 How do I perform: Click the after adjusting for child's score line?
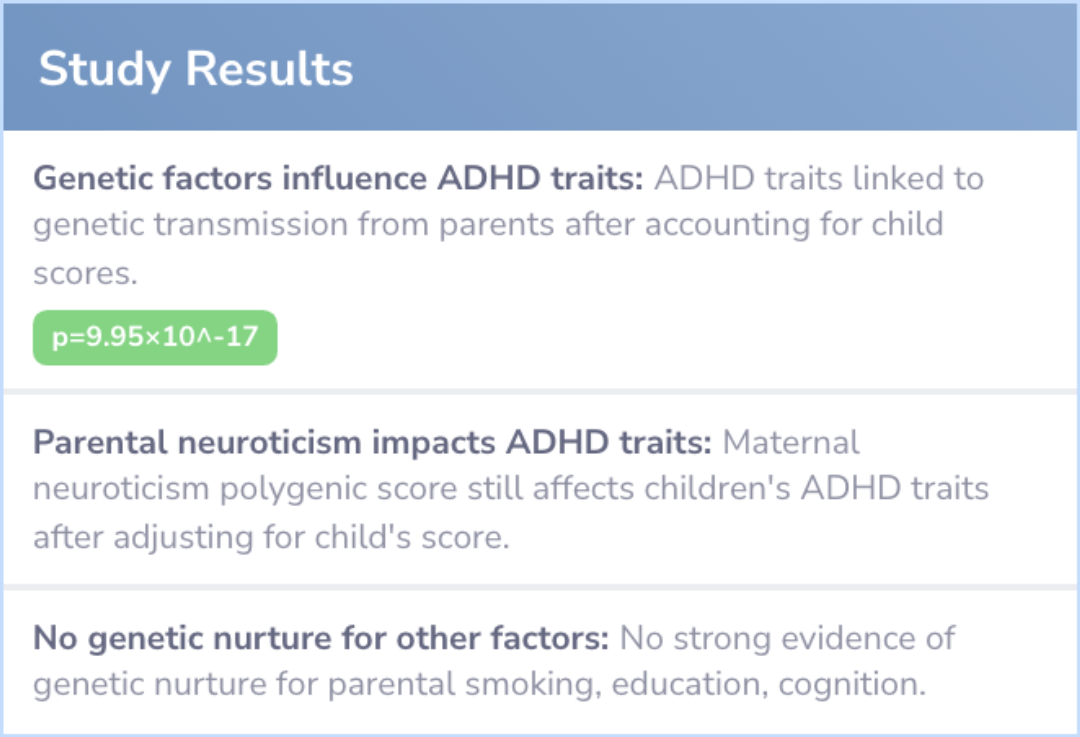tap(271, 538)
